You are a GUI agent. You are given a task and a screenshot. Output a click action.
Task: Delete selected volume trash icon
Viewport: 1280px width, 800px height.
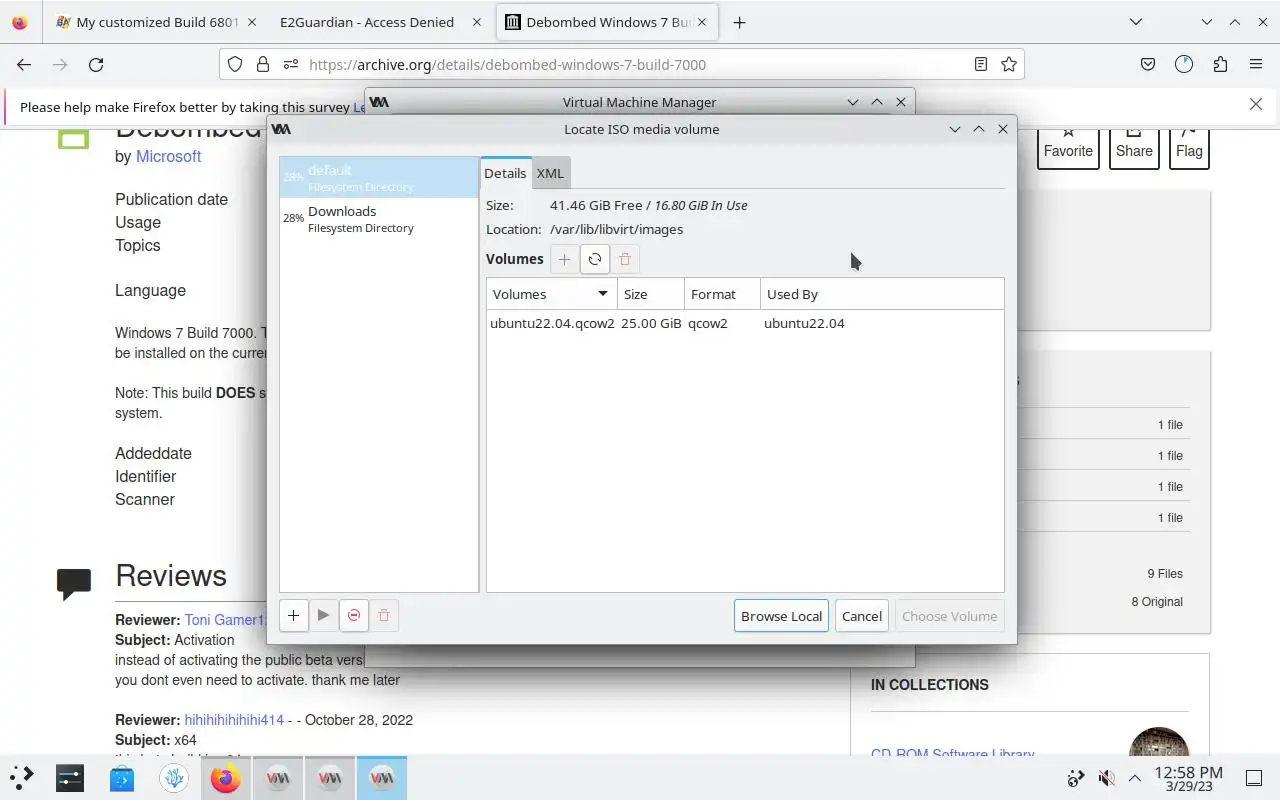click(625, 259)
